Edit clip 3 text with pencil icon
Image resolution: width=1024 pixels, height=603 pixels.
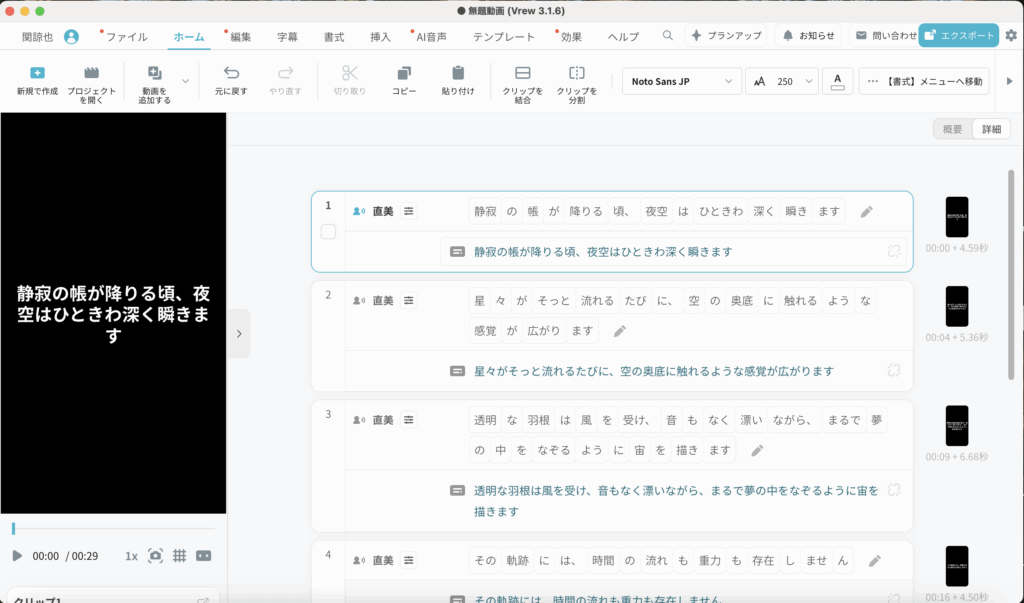[x=758, y=450]
